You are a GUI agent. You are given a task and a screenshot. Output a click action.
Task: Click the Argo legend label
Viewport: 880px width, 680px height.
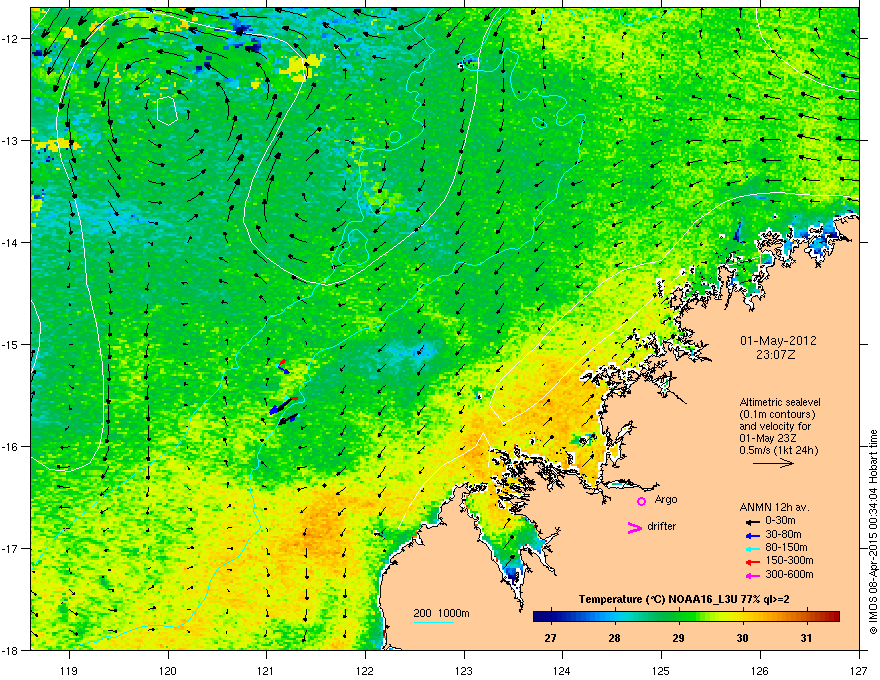[x=666, y=499]
